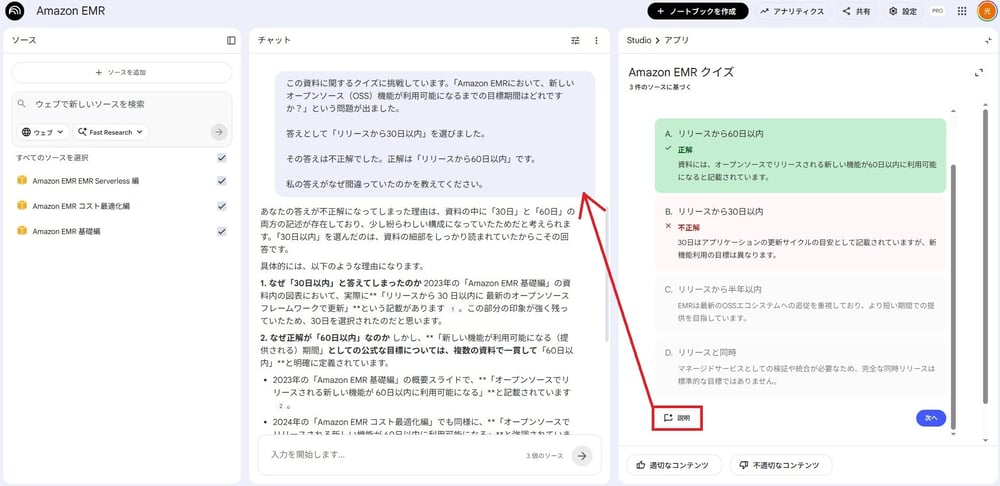Uncheck Amazon EMR 基礎編 source checkbox
Screen dimensions: 1000x486
[222, 231]
